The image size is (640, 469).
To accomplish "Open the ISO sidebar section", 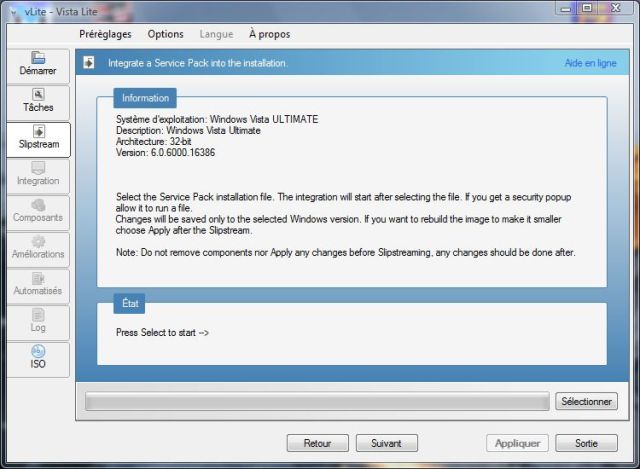I will pos(38,360).
